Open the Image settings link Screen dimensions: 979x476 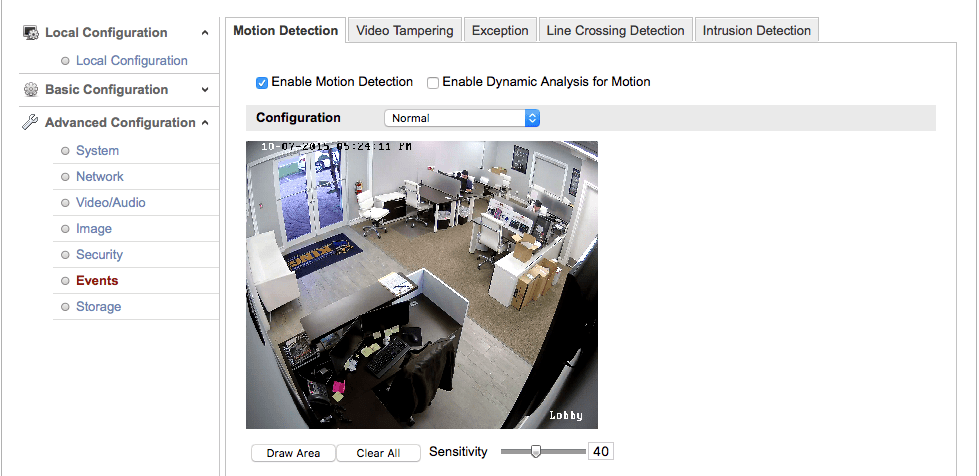[94, 229]
